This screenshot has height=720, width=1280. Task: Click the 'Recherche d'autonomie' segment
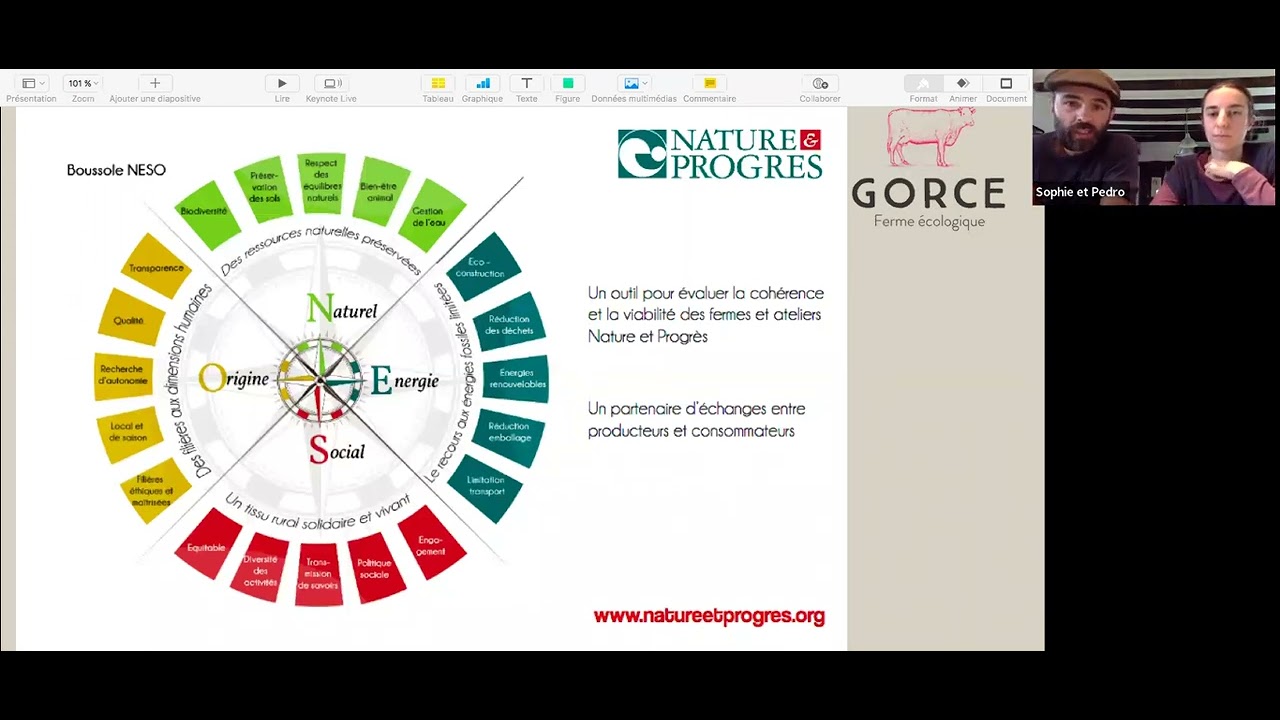124,376
